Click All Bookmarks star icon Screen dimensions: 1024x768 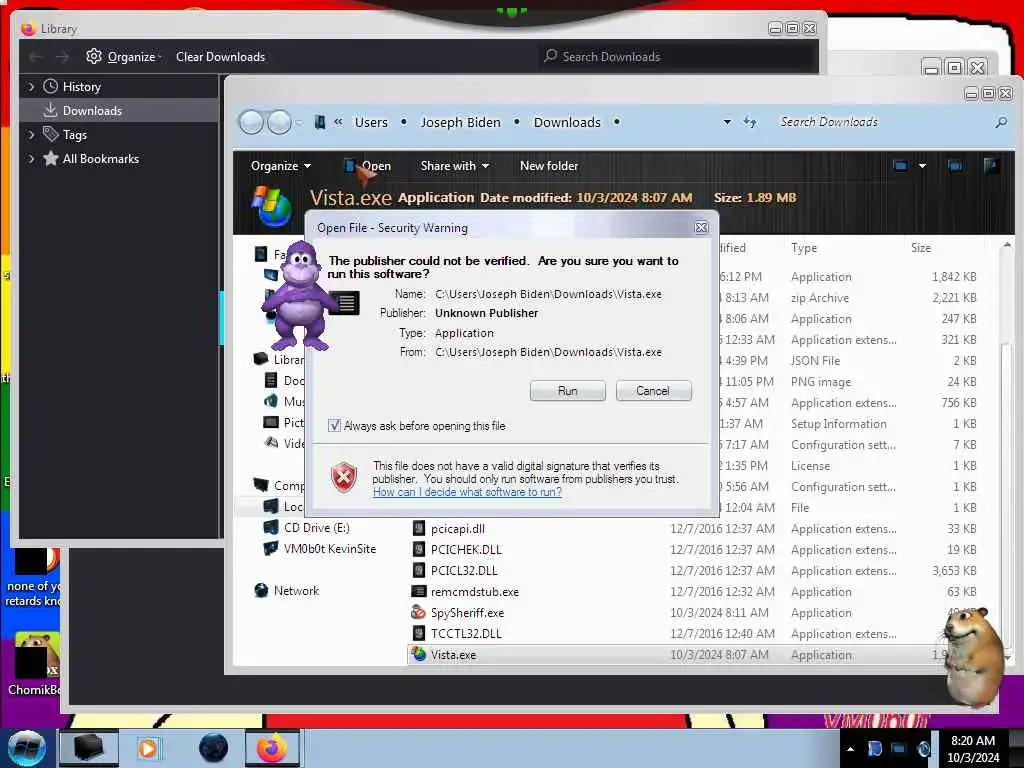50,158
